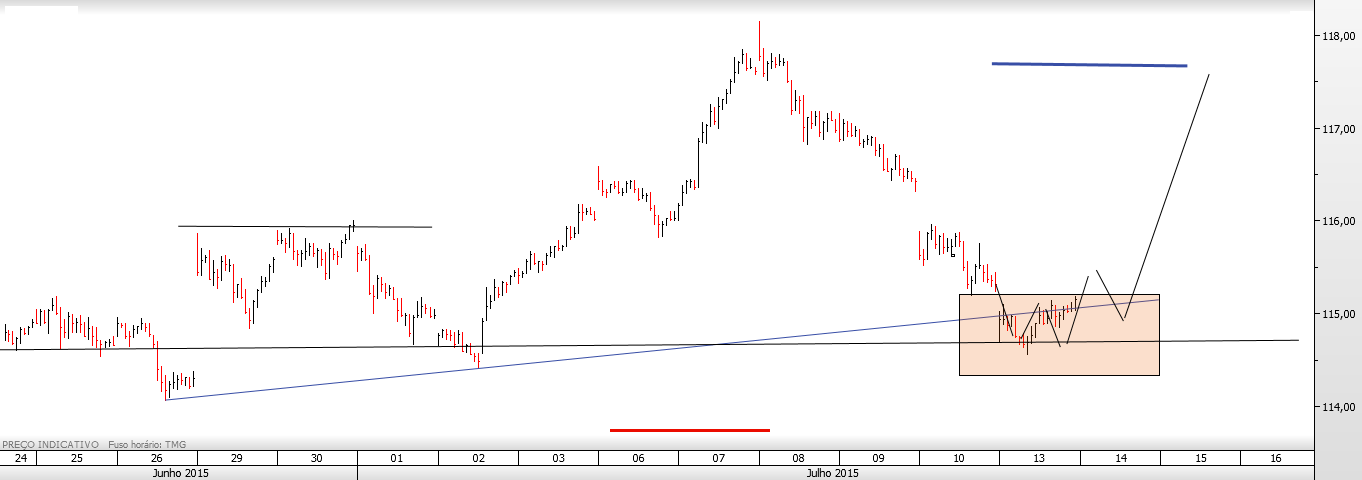Click date 26 on the time axis
Image resolution: width=1362 pixels, height=480 pixels.
coord(157,458)
